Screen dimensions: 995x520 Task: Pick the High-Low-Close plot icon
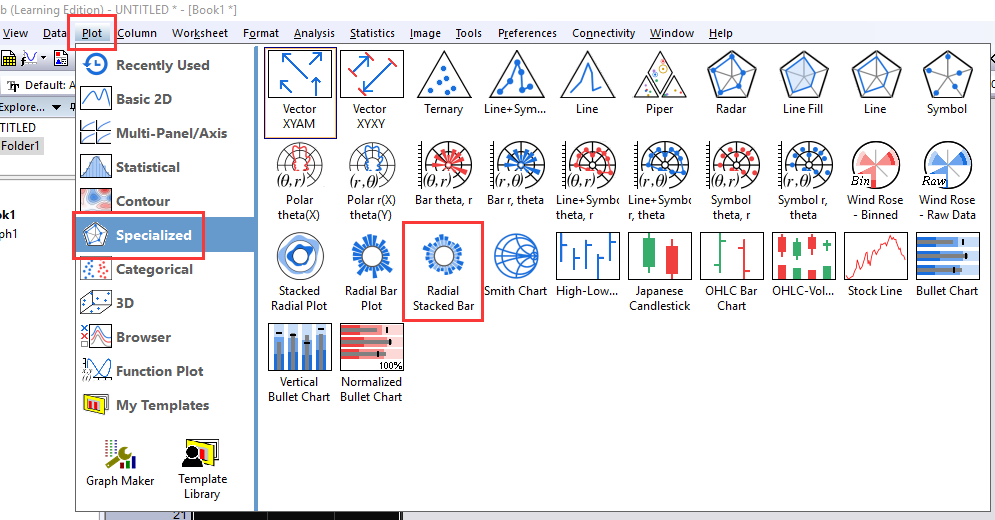point(587,266)
